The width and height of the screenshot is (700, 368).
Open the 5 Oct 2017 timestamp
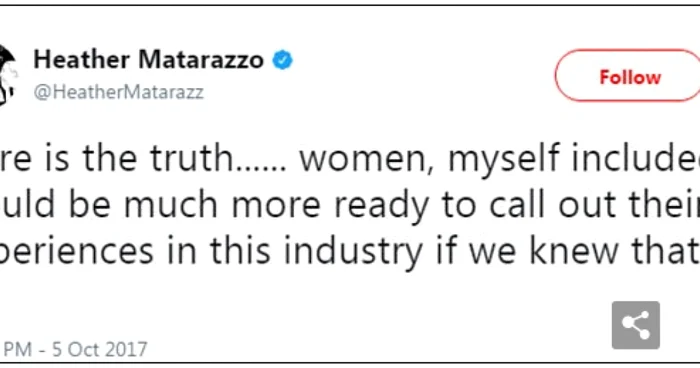tap(74, 349)
